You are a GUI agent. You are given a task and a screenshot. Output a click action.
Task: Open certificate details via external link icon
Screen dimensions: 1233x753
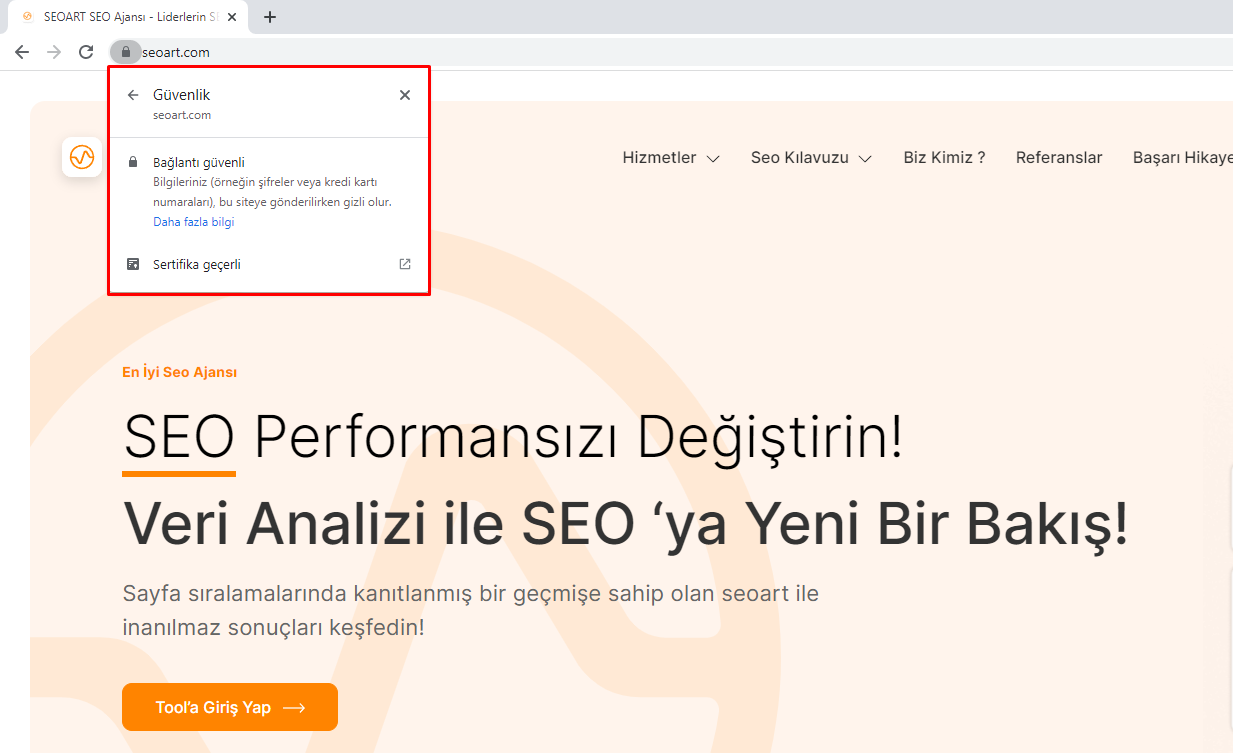tap(405, 265)
